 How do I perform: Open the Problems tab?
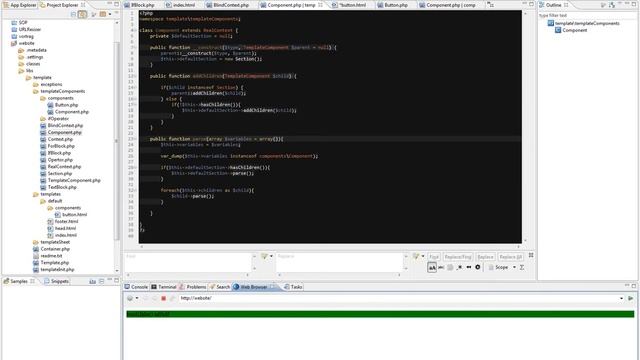coord(193,287)
